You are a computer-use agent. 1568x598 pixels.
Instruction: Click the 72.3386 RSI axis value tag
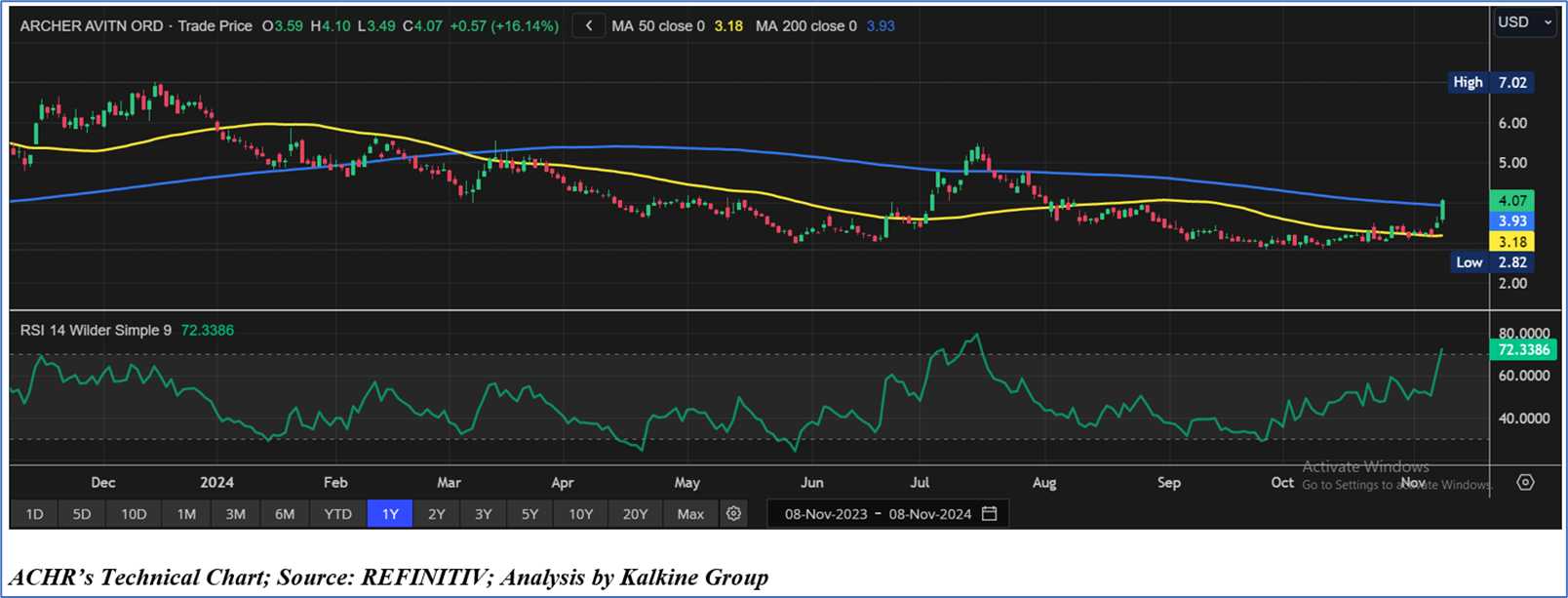coord(1523,349)
